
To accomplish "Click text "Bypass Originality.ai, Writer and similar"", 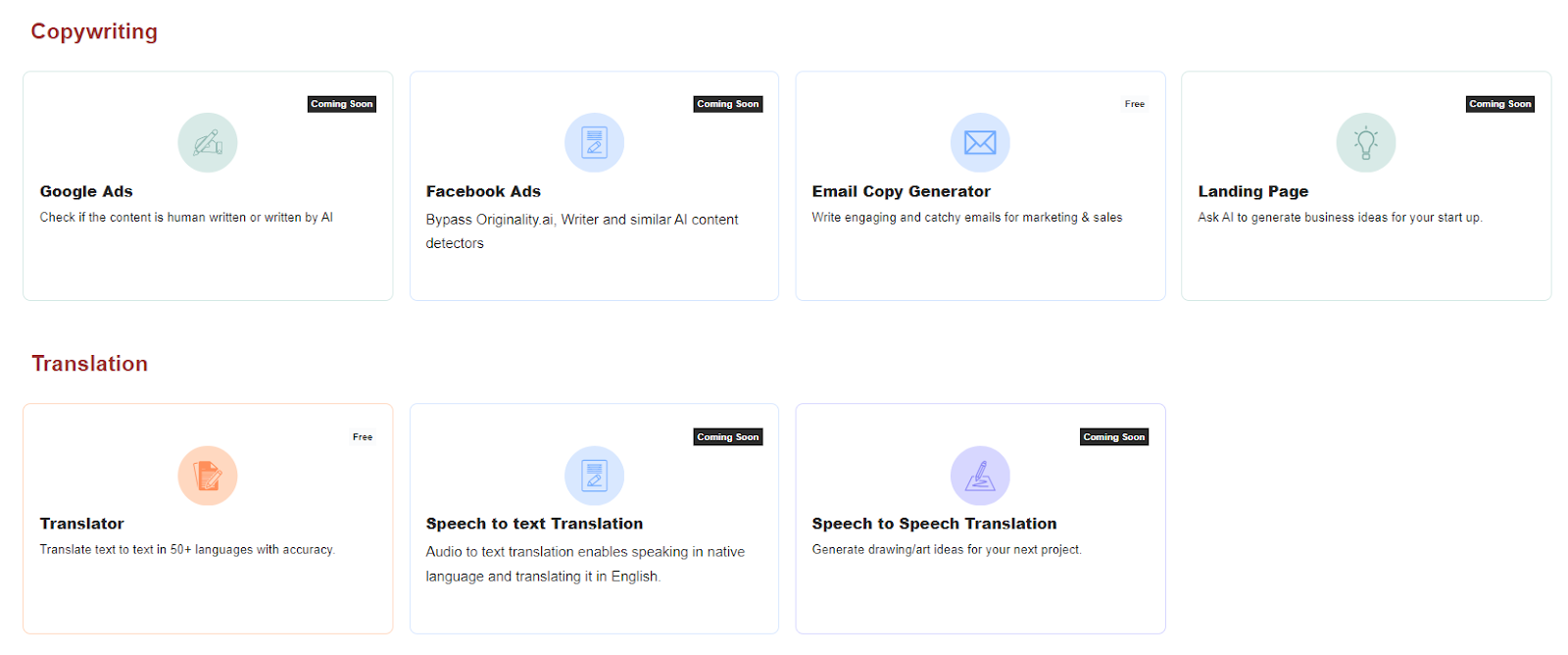I will (x=549, y=220).
